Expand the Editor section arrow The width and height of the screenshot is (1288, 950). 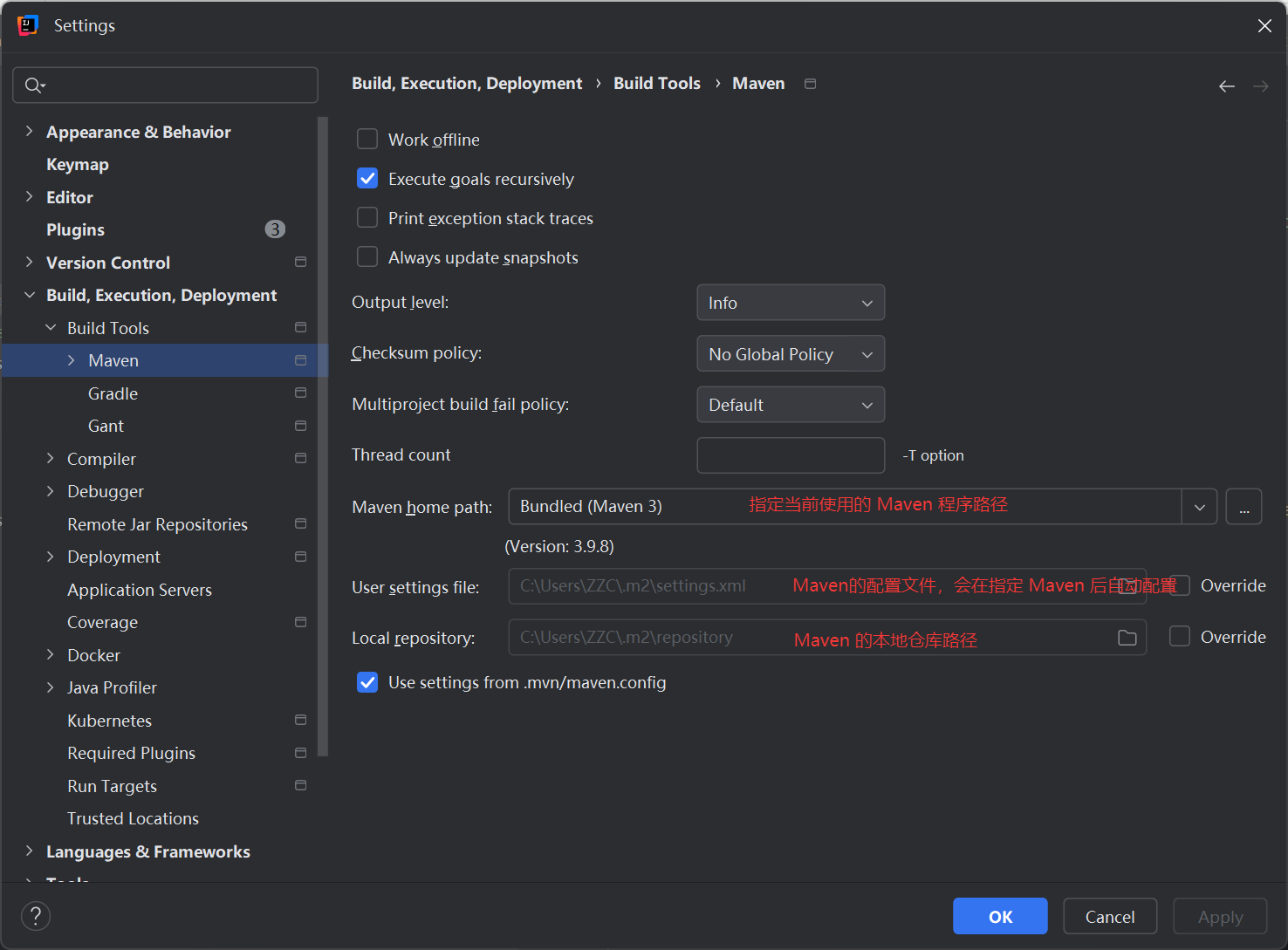click(30, 196)
